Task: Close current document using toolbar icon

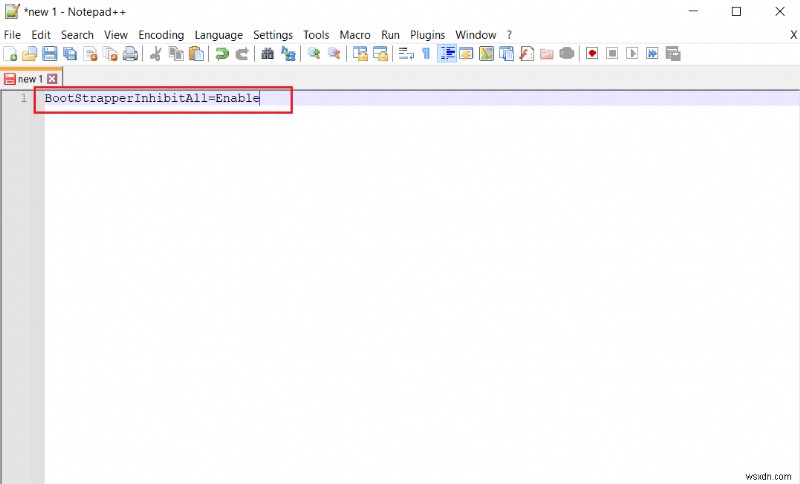Action: (x=90, y=54)
